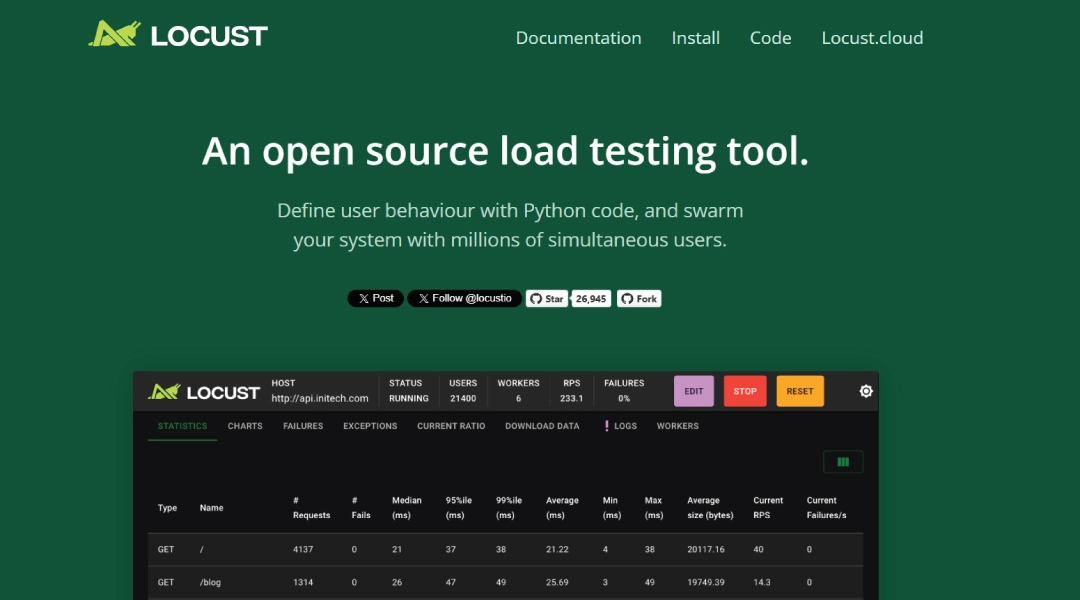The width and height of the screenshot is (1080, 600).
Task: Open the Documentation page
Action: [578, 38]
